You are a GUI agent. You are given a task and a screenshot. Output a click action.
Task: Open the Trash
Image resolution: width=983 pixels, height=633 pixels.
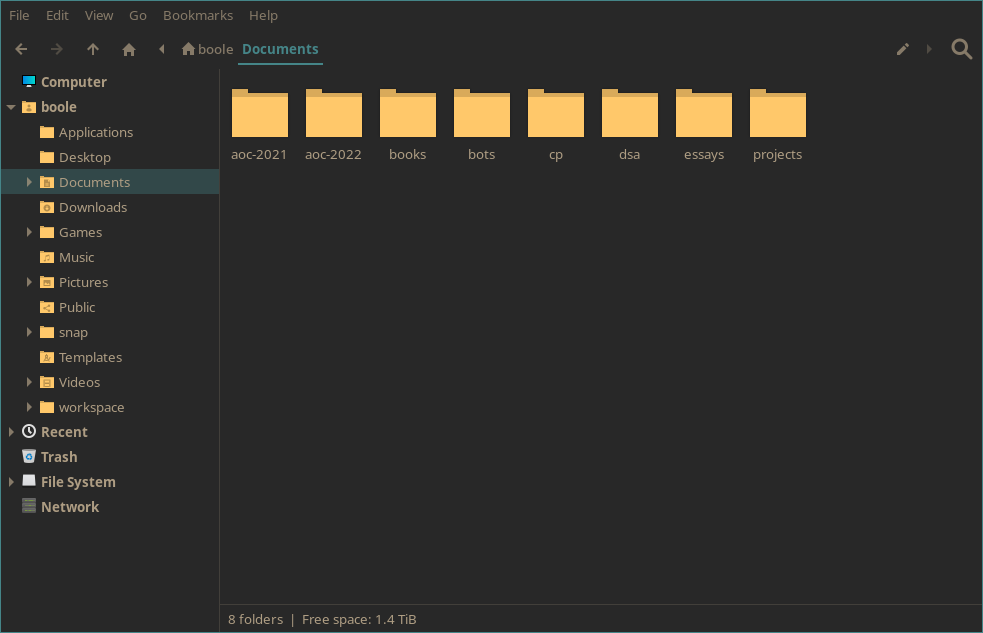tap(58, 456)
